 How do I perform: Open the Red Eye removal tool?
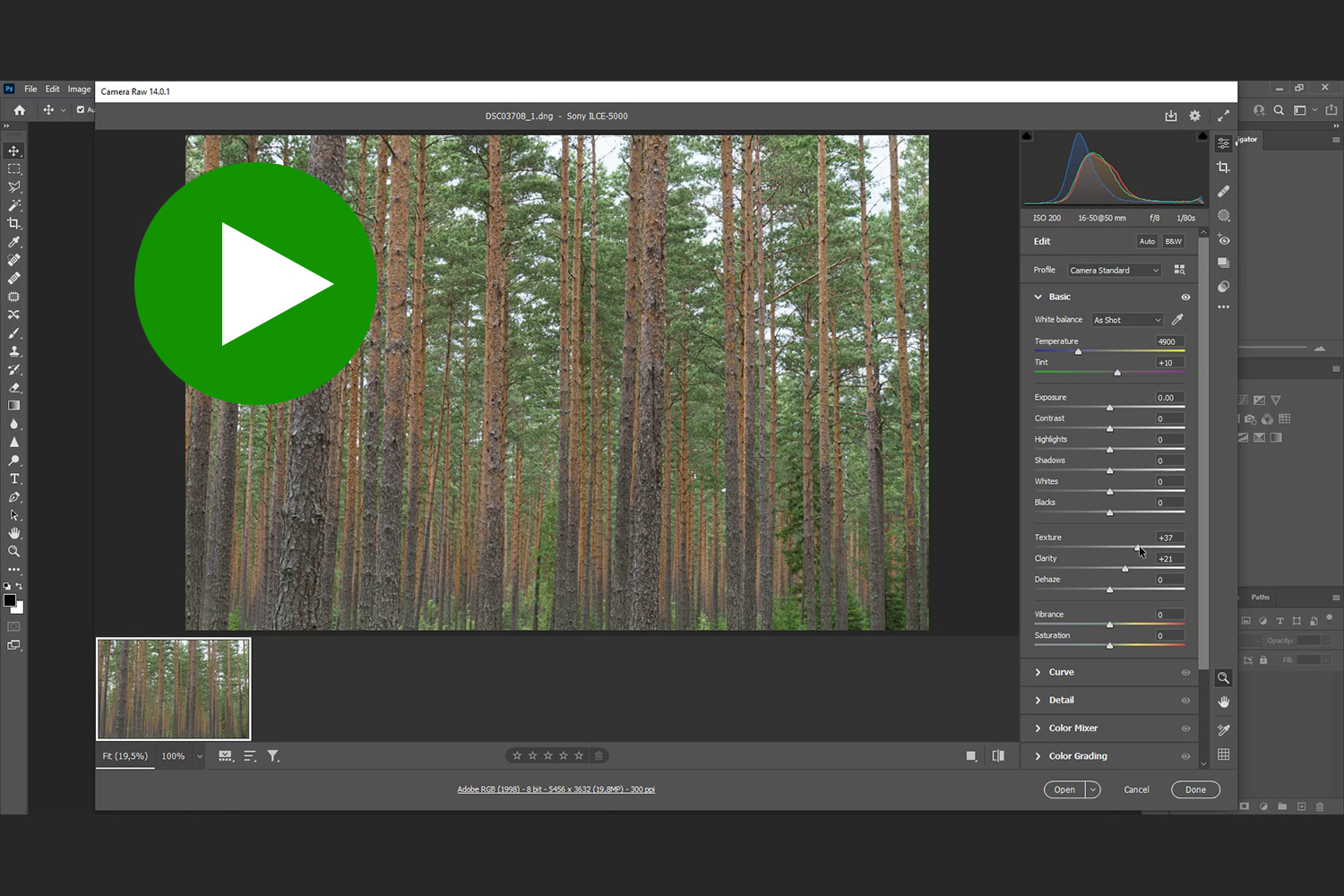(1223, 240)
